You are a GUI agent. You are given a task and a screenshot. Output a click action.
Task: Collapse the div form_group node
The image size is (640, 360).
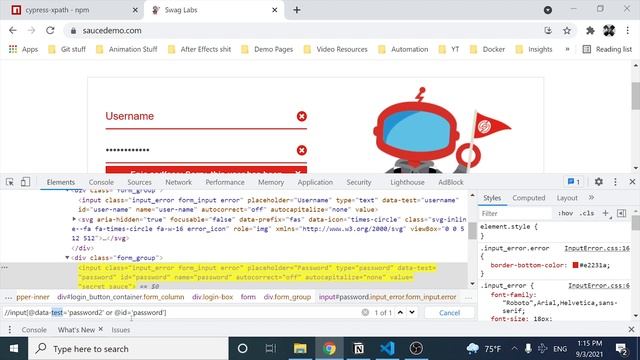(67, 258)
